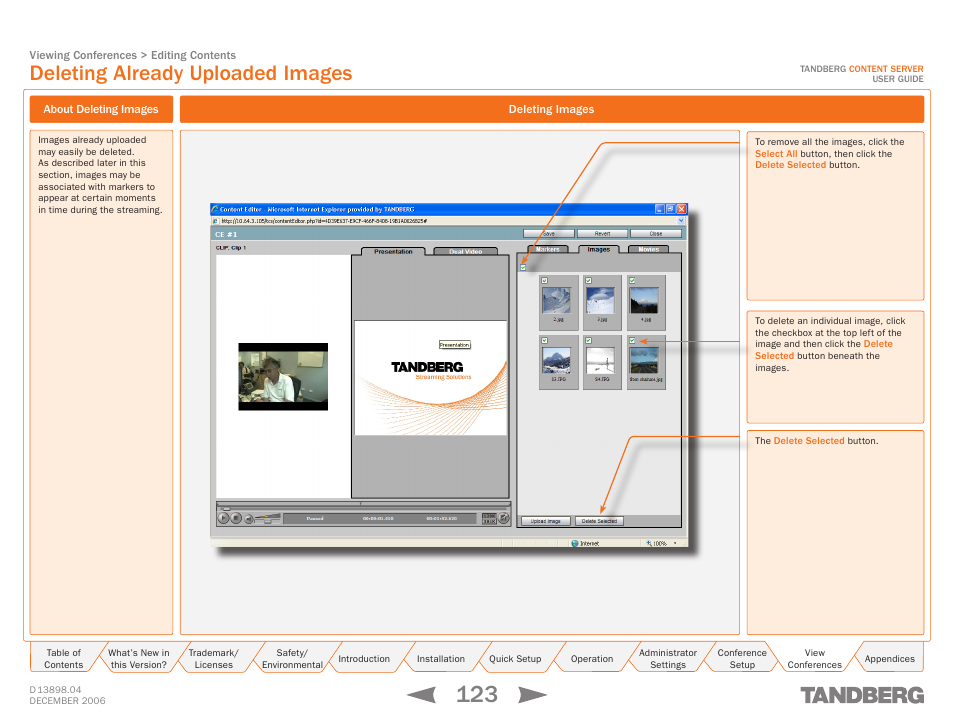Open the Dual Video tab
This screenshot has height=718, width=954.
(465, 251)
